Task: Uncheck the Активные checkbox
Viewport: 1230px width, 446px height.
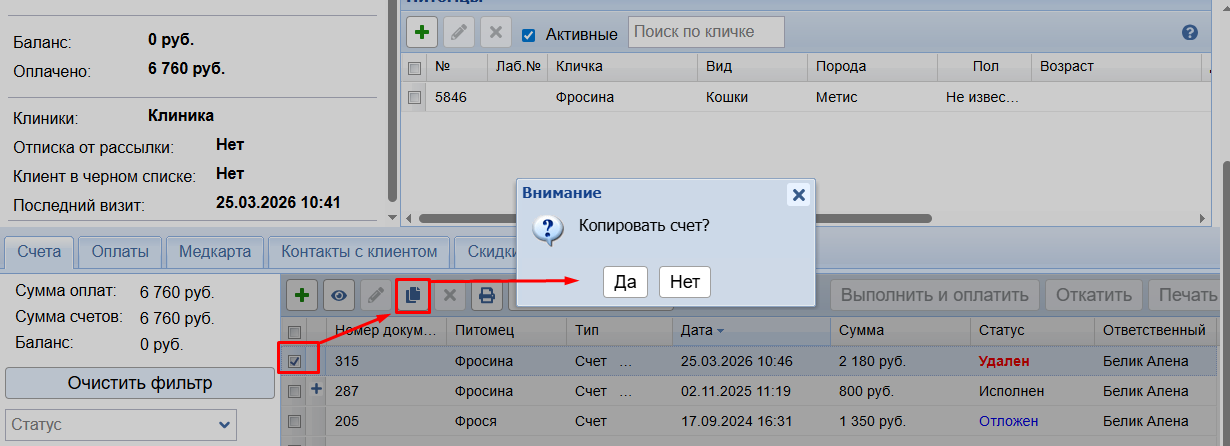Action: [528, 35]
